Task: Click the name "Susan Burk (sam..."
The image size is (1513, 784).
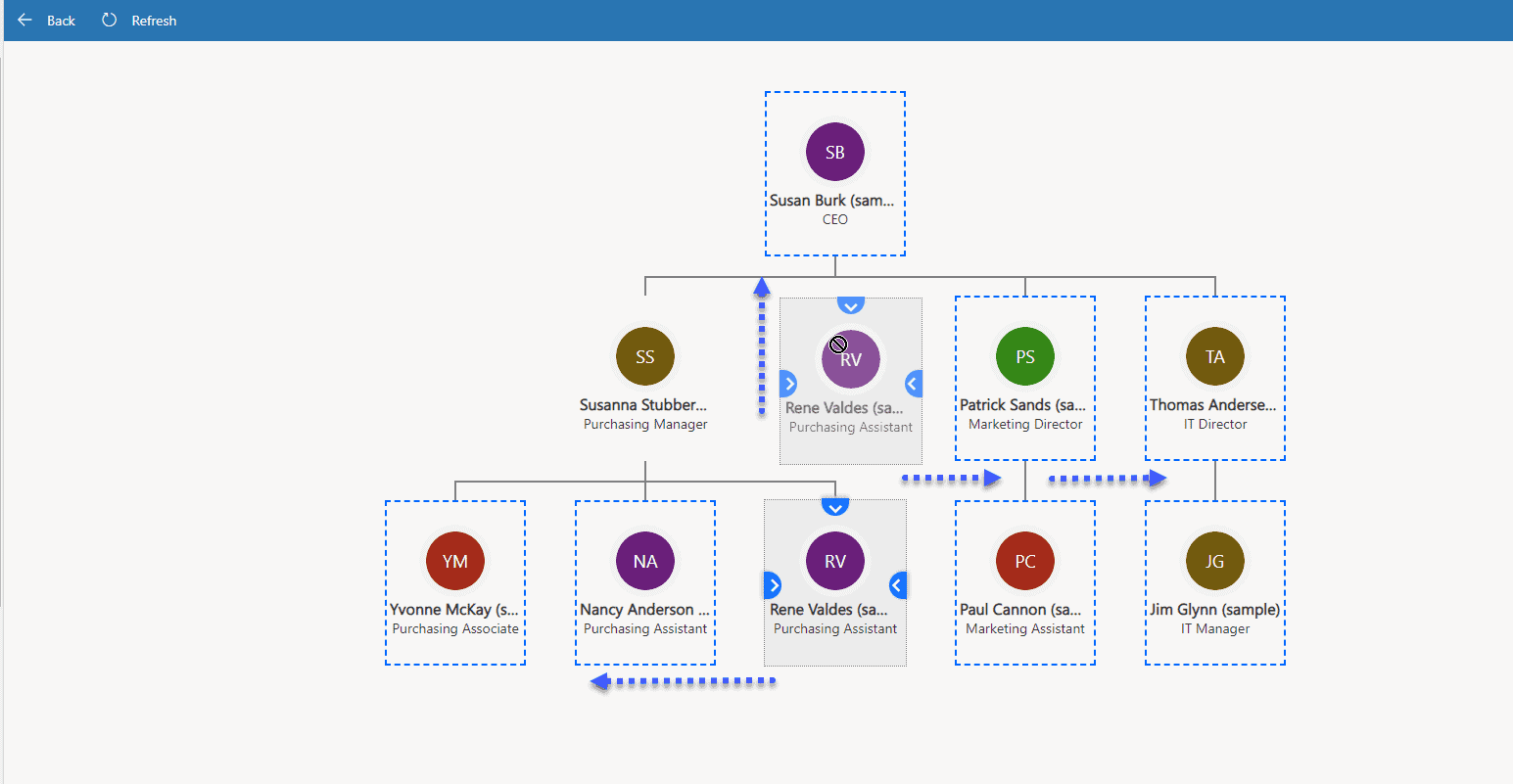Action: [x=832, y=201]
